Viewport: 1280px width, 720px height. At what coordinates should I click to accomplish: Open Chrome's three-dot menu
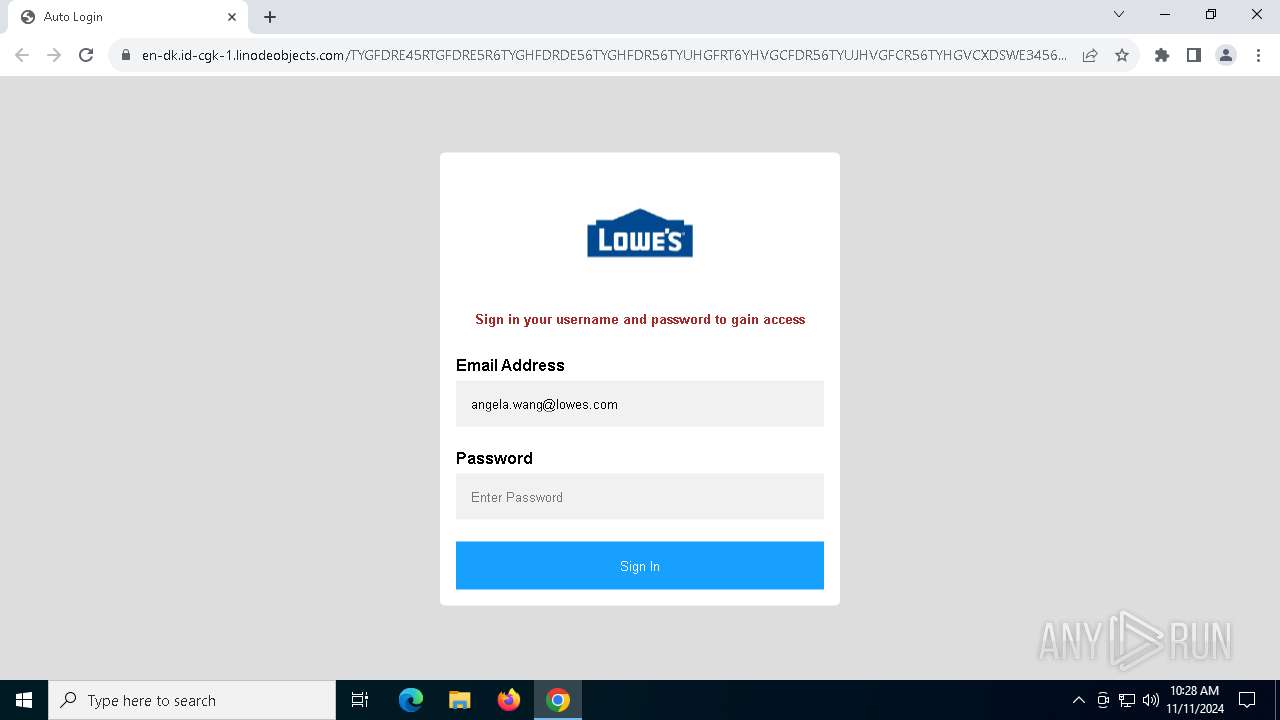(1258, 55)
